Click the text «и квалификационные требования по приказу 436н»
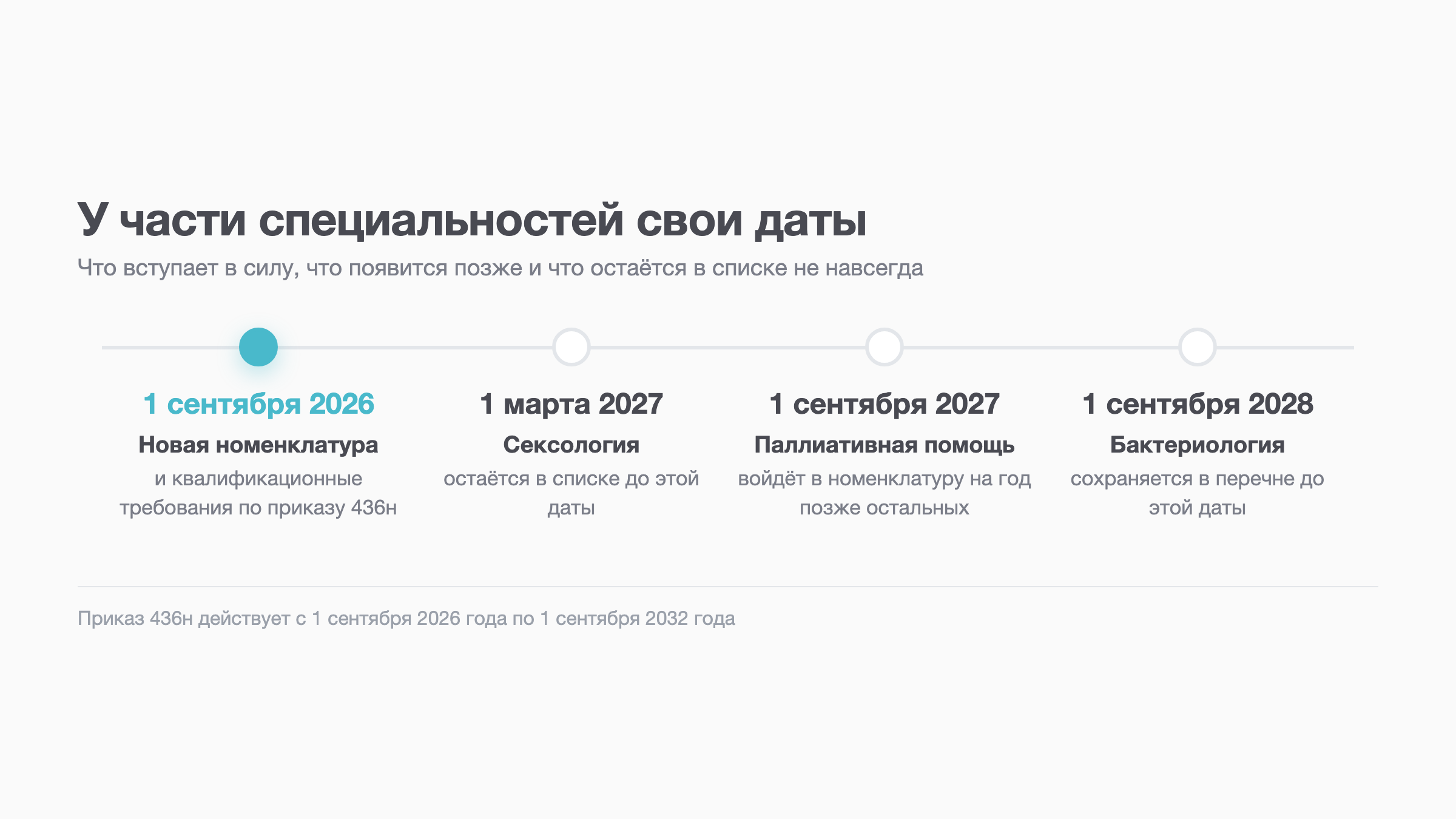Screen dimensions: 1456x819 (258, 493)
